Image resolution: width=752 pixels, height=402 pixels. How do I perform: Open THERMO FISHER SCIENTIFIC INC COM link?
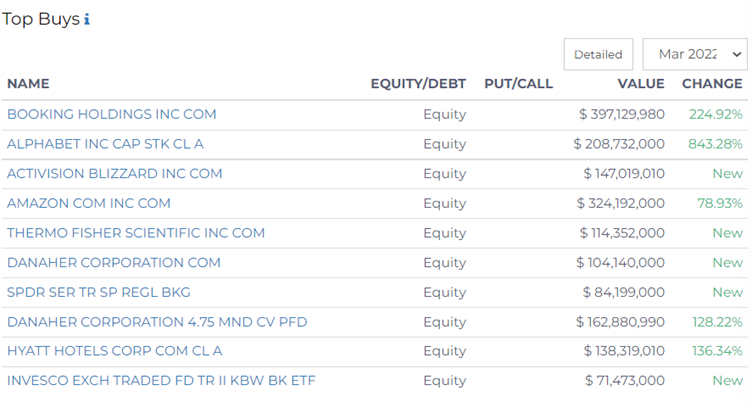pos(136,233)
